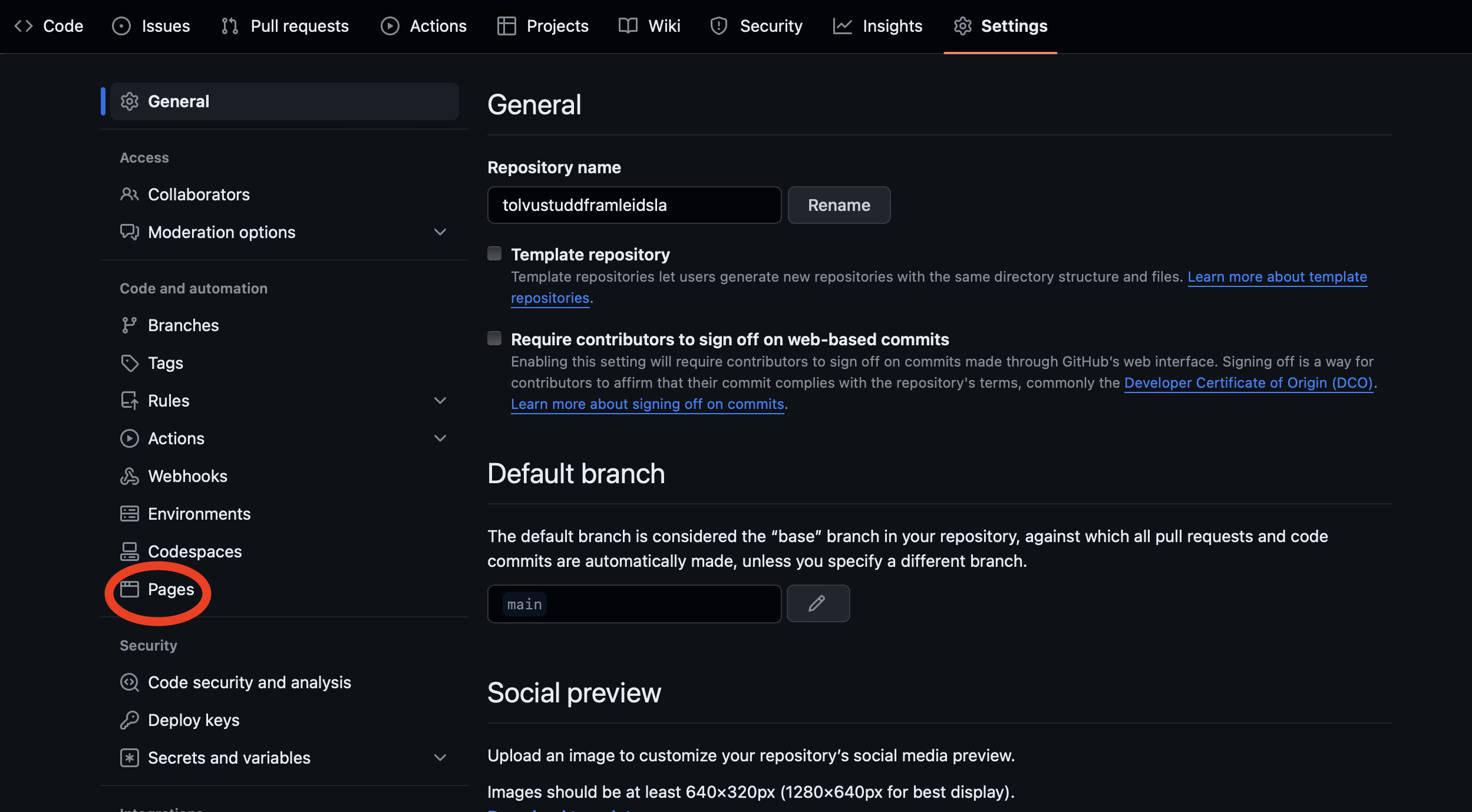Click the pencil edit default branch button

click(x=818, y=603)
